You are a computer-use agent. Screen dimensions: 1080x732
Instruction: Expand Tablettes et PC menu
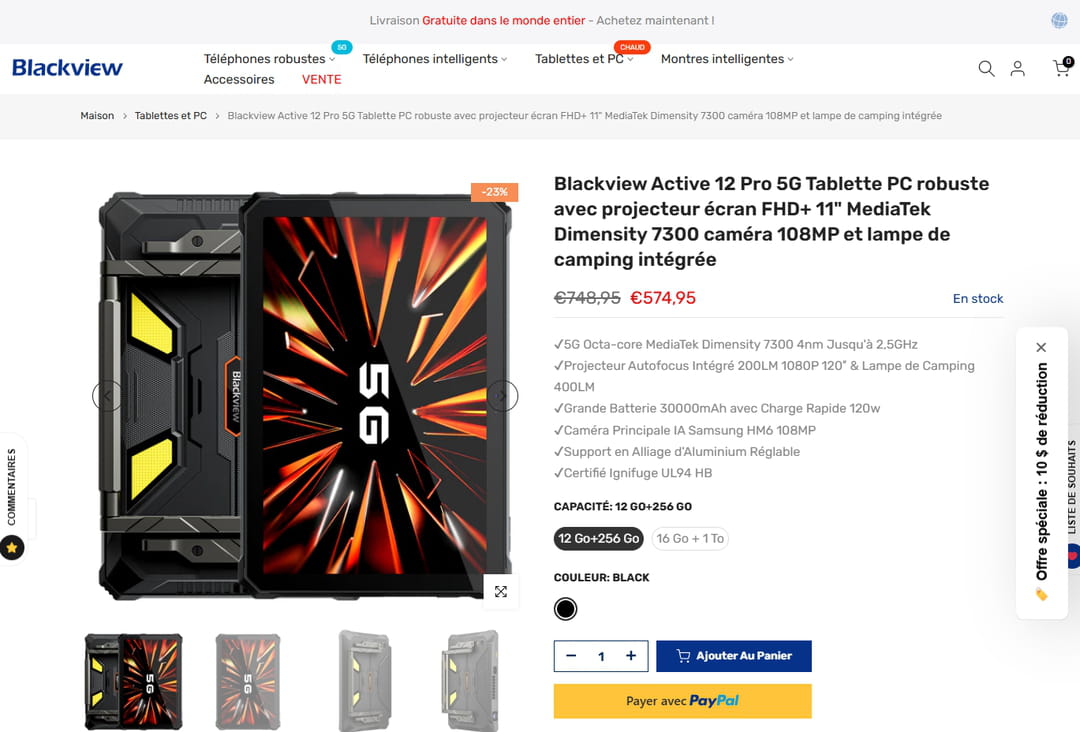(x=584, y=59)
